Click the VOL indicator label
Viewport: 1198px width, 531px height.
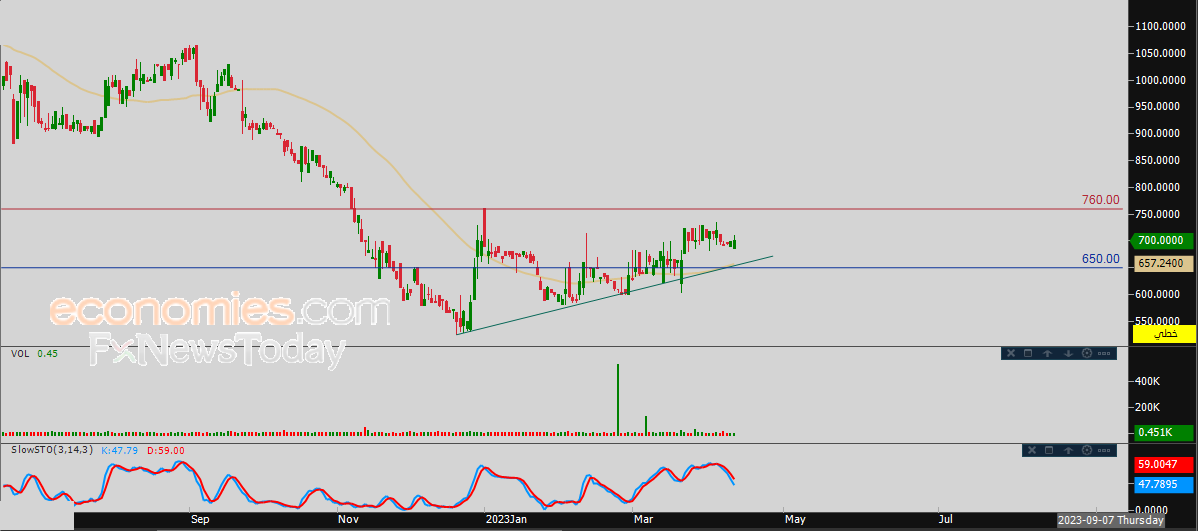(x=19, y=353)
